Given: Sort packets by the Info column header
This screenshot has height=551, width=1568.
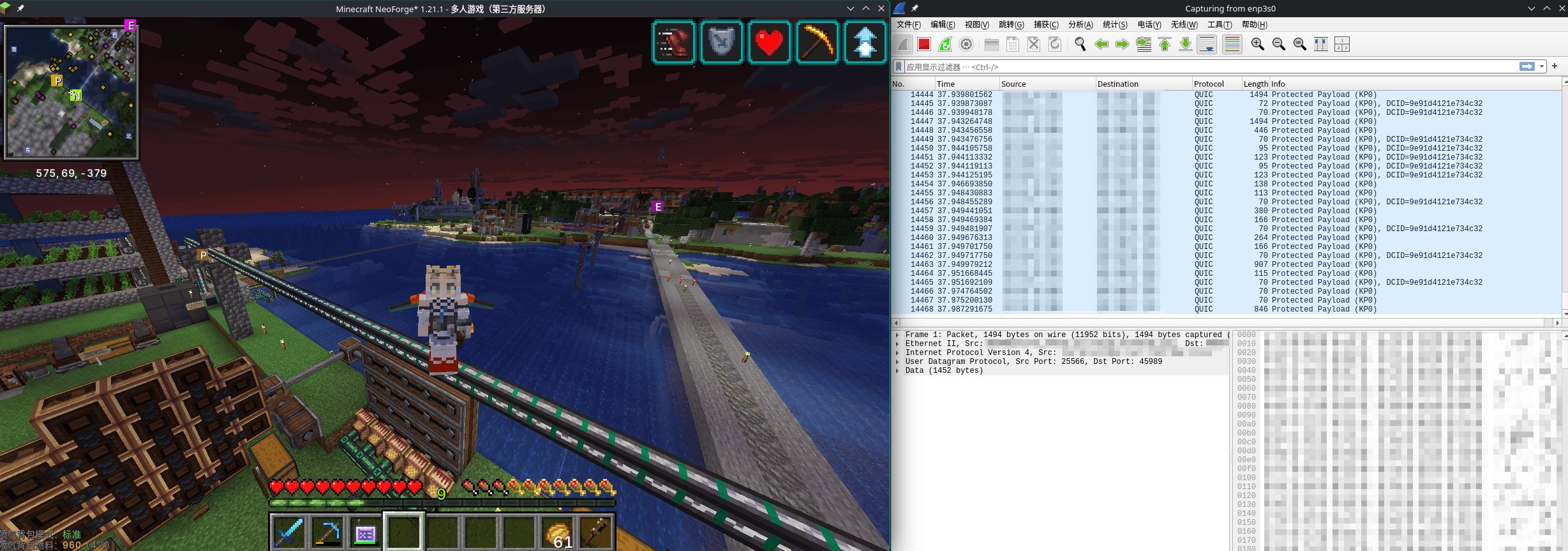Looking at the screenshot, I should coord(1415,84).
